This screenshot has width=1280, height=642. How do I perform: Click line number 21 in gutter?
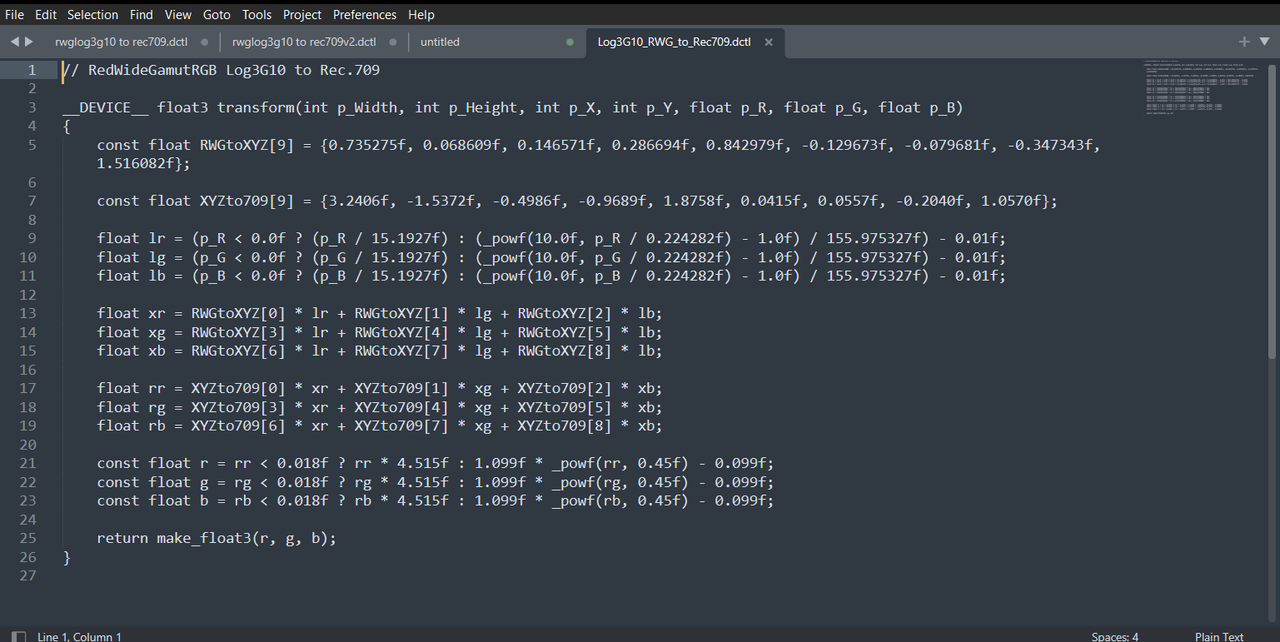[28, 463]
